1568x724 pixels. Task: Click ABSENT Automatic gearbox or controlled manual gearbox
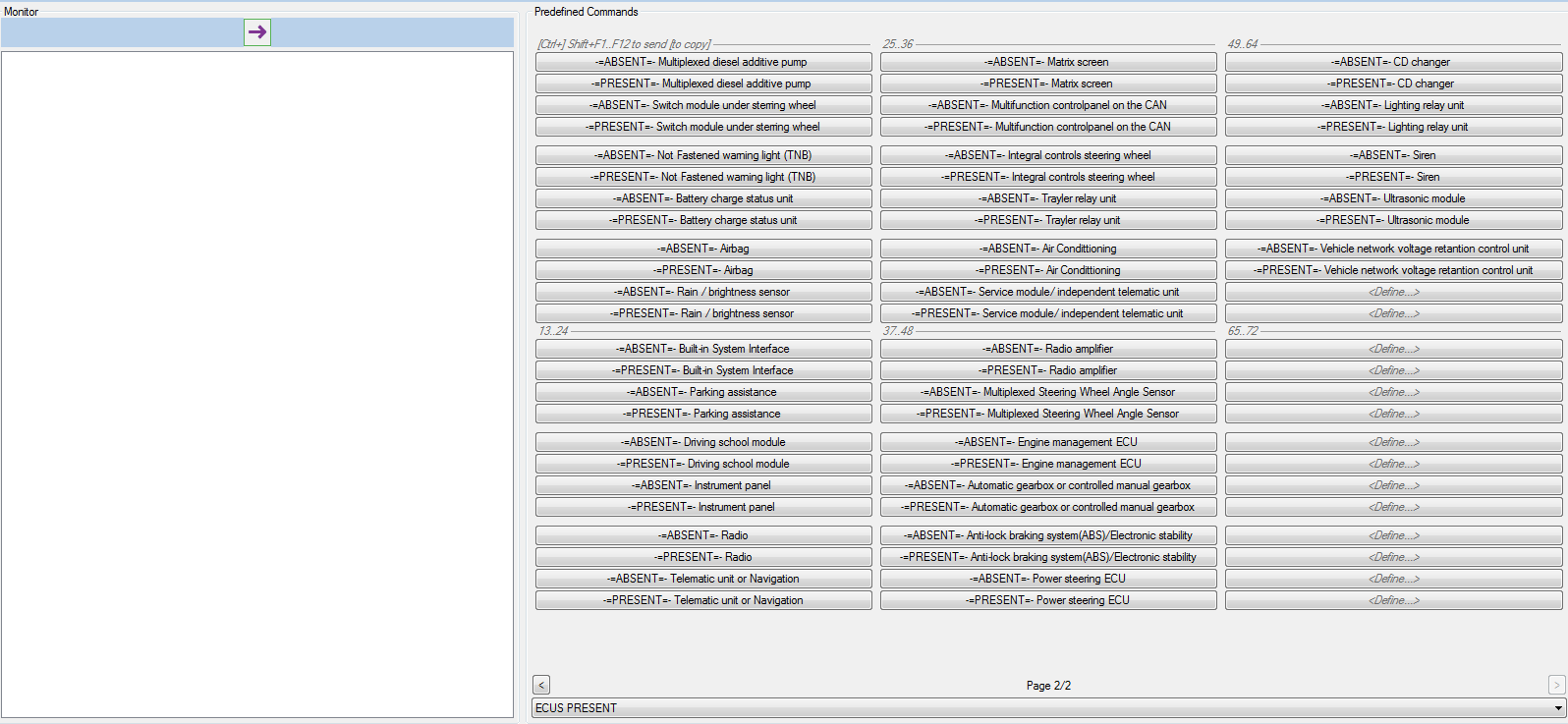tap(1048, 485)
